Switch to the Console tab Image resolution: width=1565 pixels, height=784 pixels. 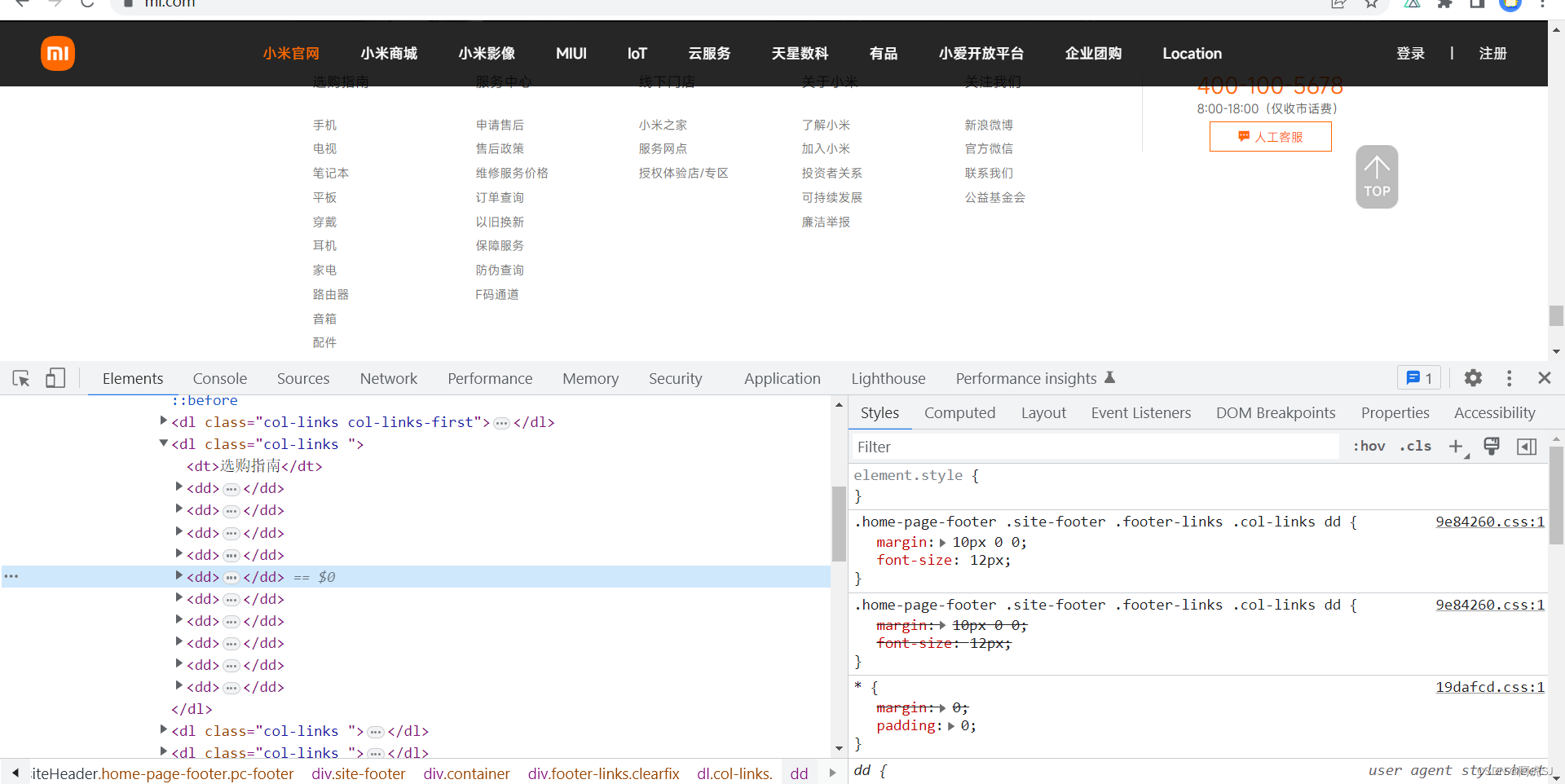point(220,378)
